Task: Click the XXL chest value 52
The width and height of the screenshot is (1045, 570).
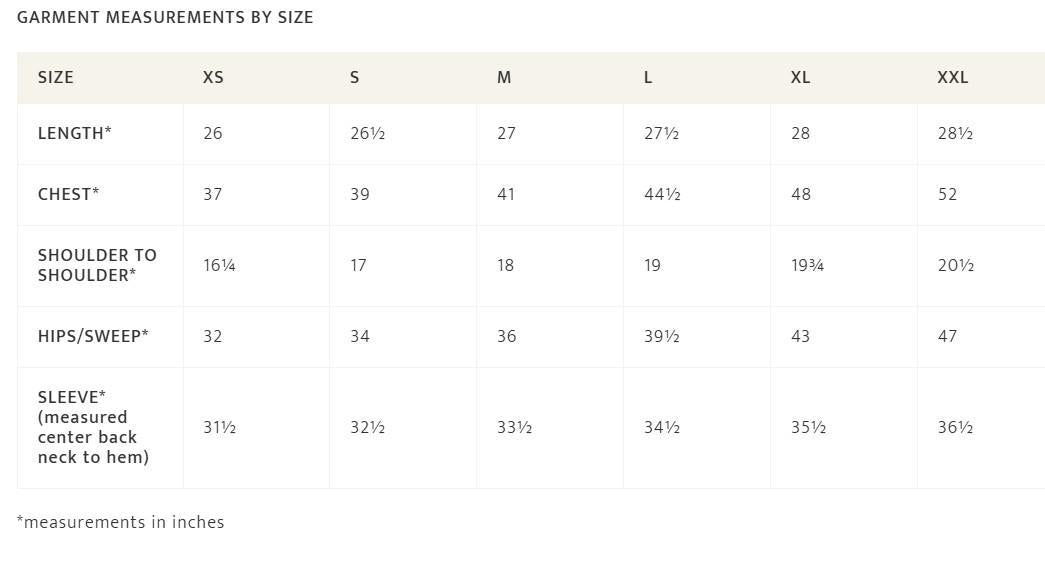Action: coord(947,194)
